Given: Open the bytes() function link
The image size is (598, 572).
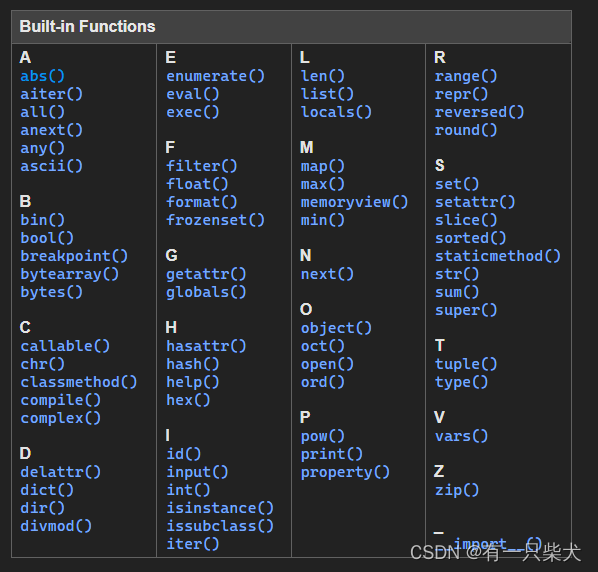Looking at the screenshot, I should [x=51, y=292].
